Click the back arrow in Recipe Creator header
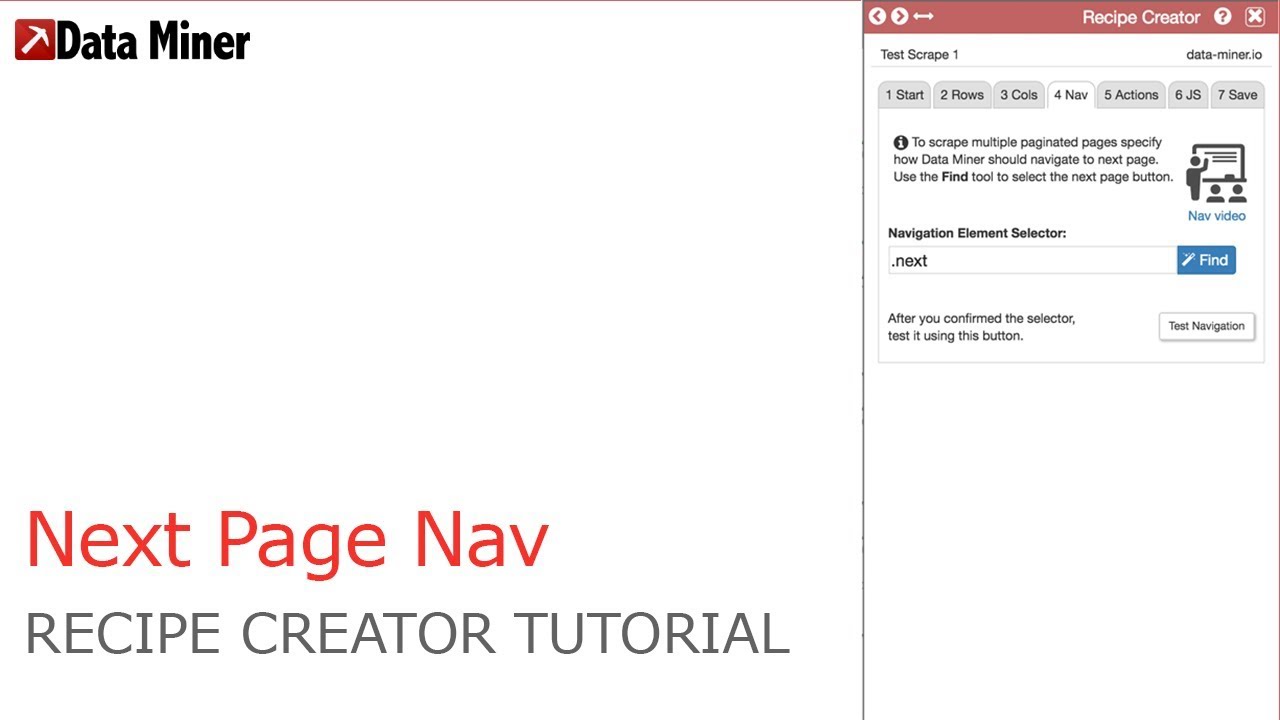The image size is (1280, 720). point(877,16)
